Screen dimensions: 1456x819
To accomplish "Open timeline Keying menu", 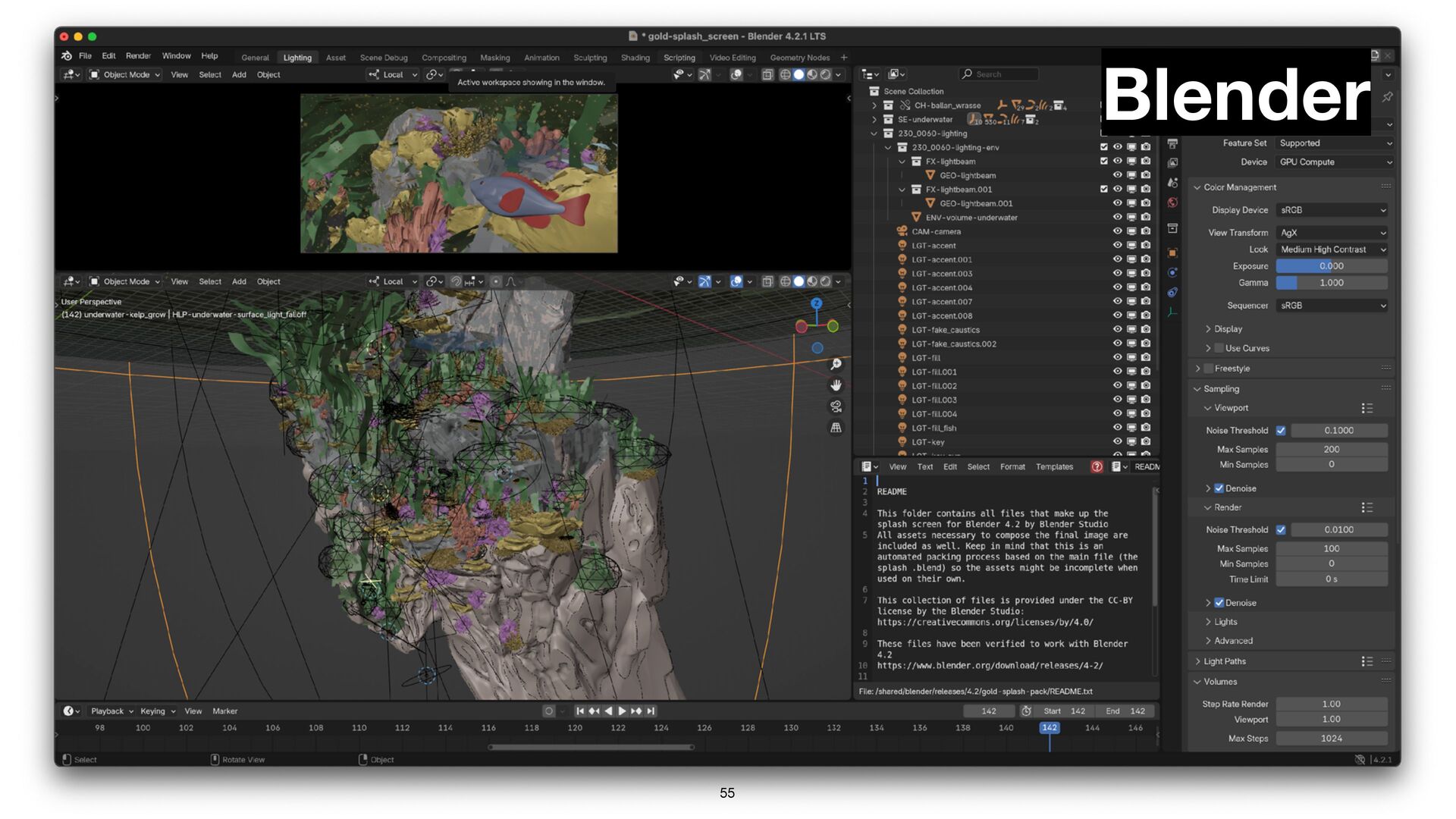I will click(x=157, y=711).
